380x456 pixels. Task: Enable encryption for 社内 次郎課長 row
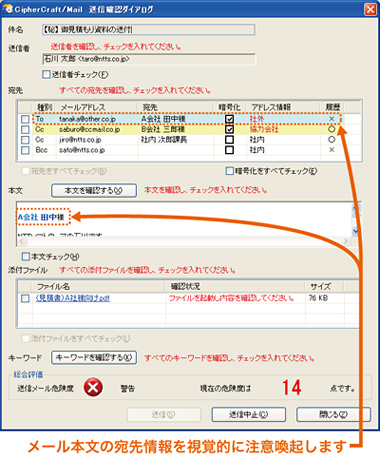coord(229,140)
